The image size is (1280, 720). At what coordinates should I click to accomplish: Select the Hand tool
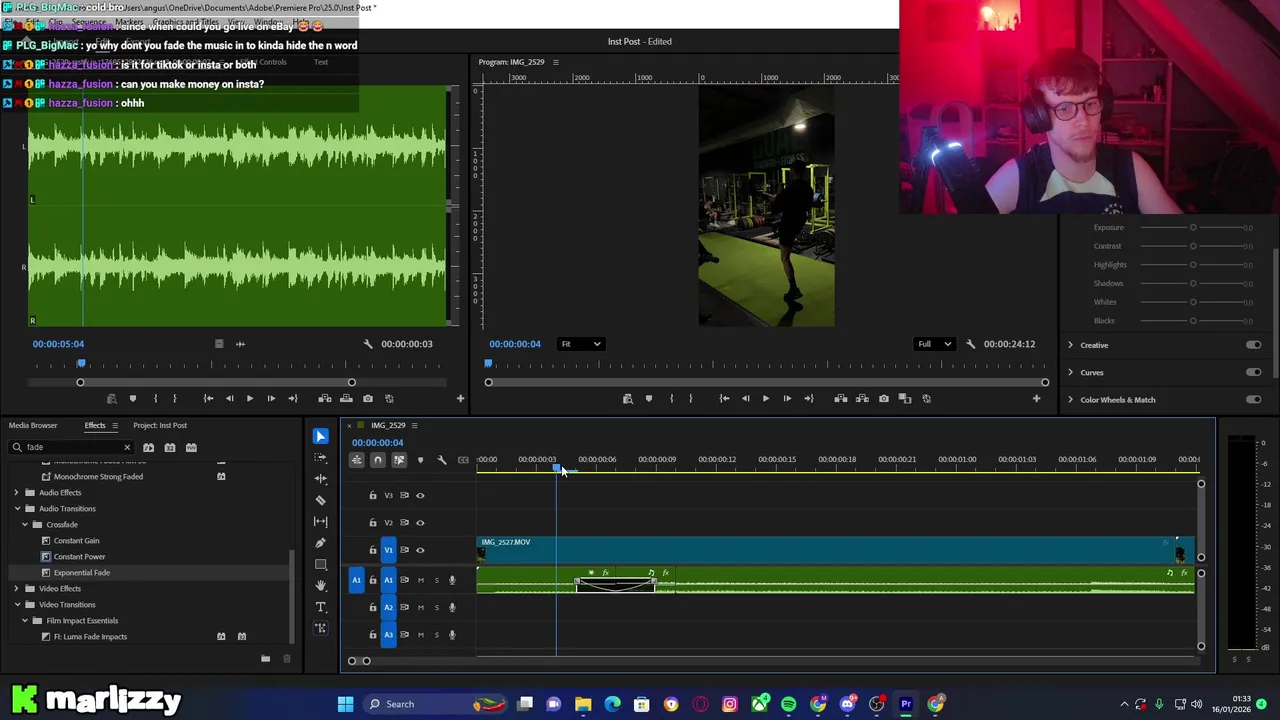point(320,586)
